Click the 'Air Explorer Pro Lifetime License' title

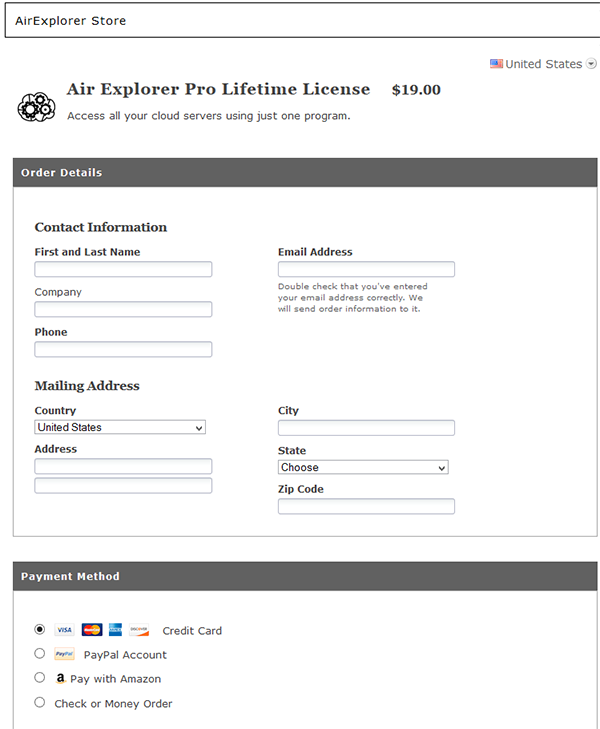(x=218, y=89)
